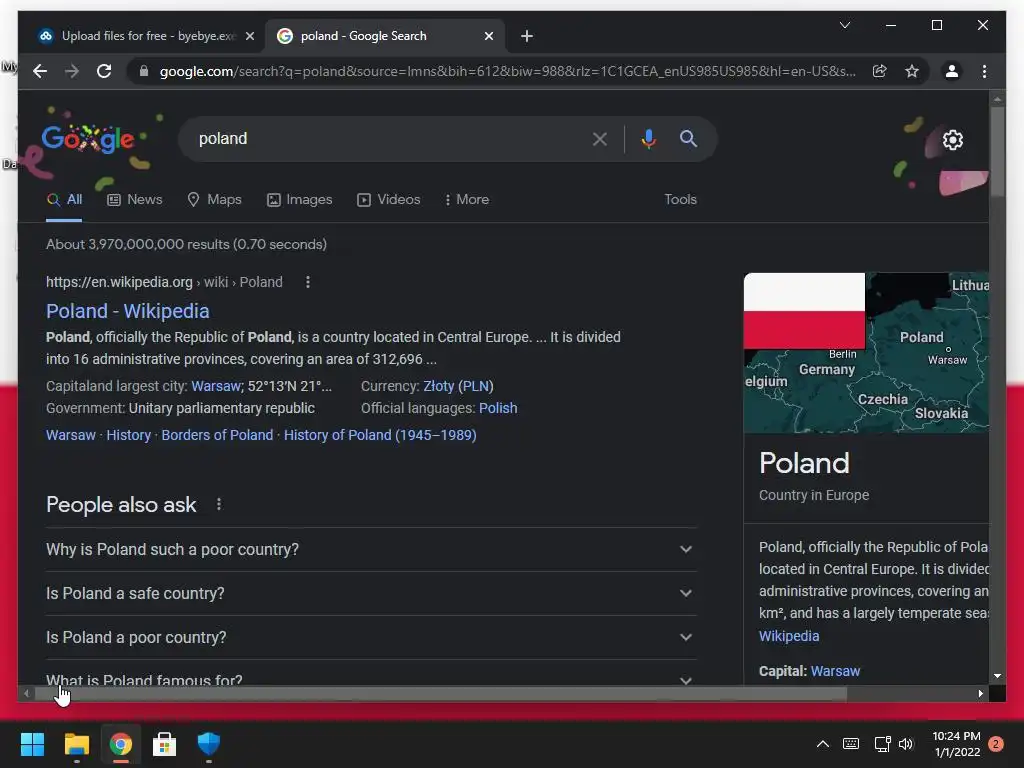Screen dimensions: 1024x768
Task: Switch to the Images results tab
Action: tap(300, 200)
